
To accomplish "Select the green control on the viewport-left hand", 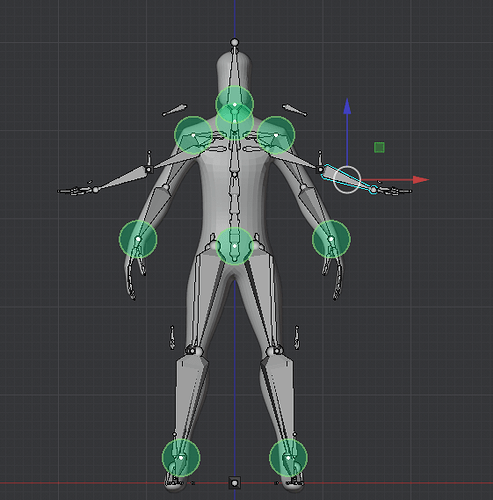I will 138,239.
